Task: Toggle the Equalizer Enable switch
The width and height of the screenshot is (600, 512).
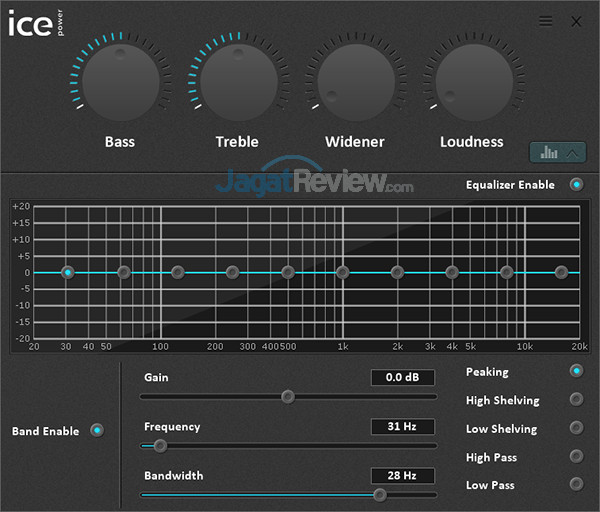Action: click(576, 185)
